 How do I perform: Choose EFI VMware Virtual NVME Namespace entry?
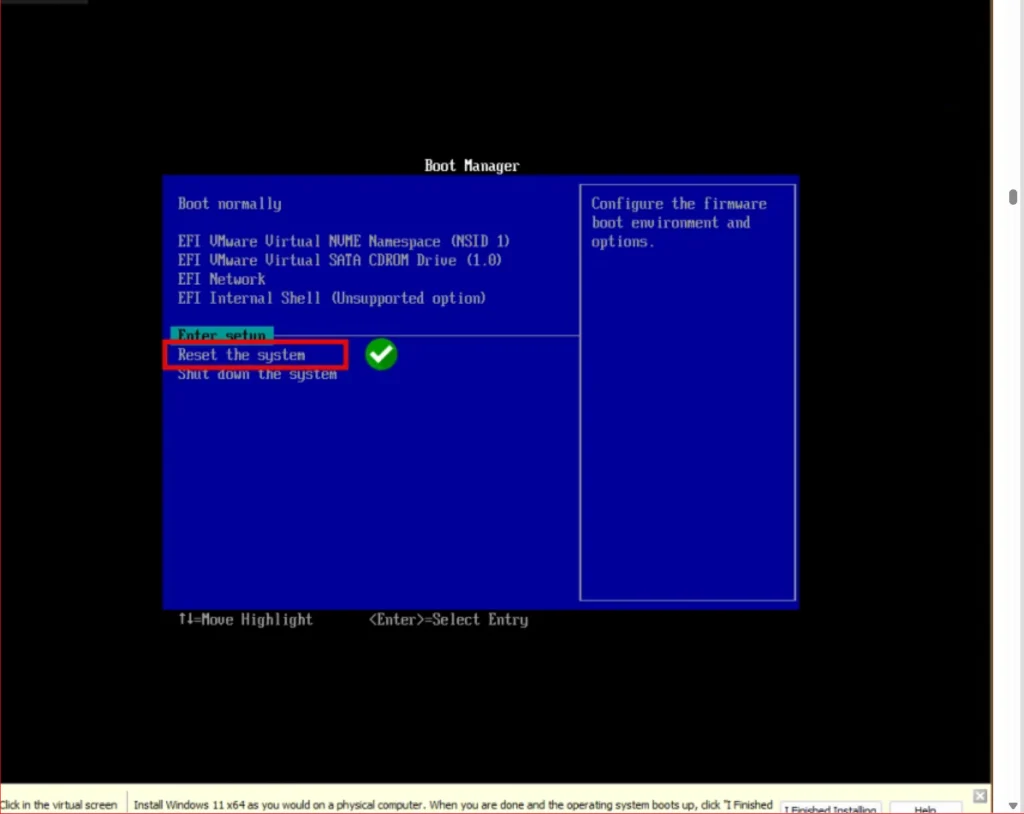[344, 241]
